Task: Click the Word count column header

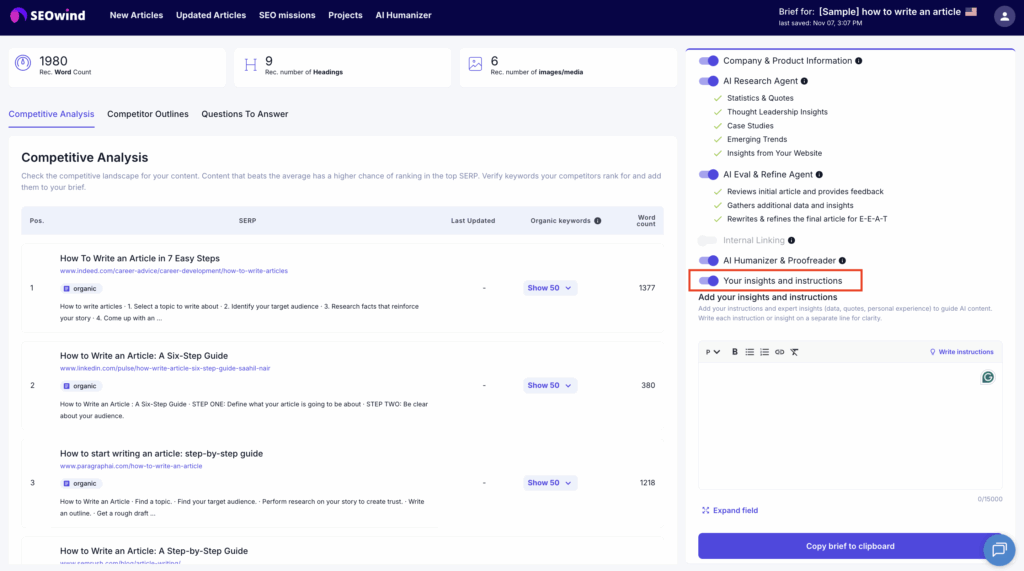Action: click(x=646, y=221)
